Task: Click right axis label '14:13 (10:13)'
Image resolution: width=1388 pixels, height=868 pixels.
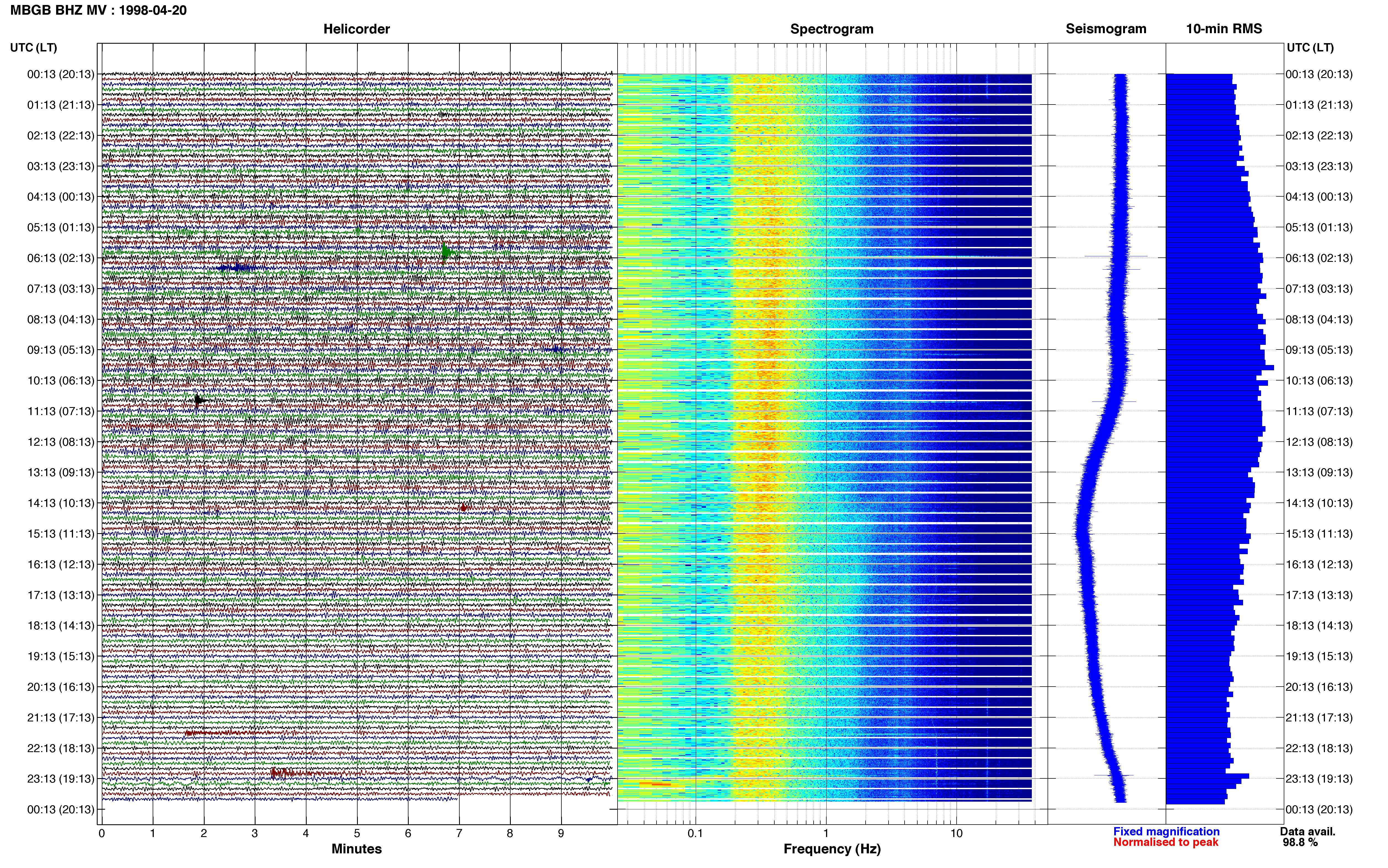Action: coord(1319,504)
